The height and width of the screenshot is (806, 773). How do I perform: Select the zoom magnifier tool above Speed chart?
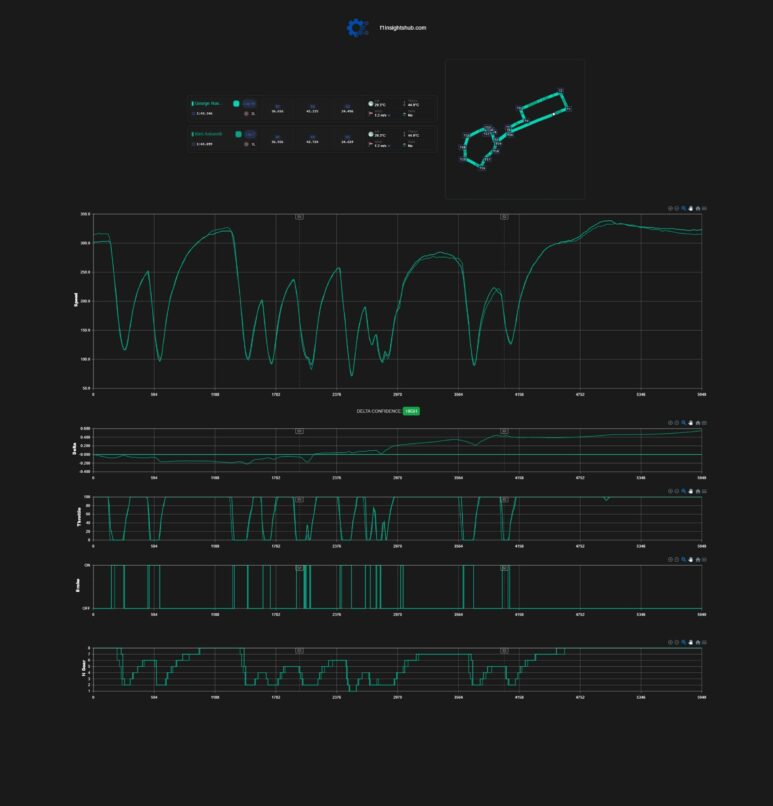(x=684, y=209)
